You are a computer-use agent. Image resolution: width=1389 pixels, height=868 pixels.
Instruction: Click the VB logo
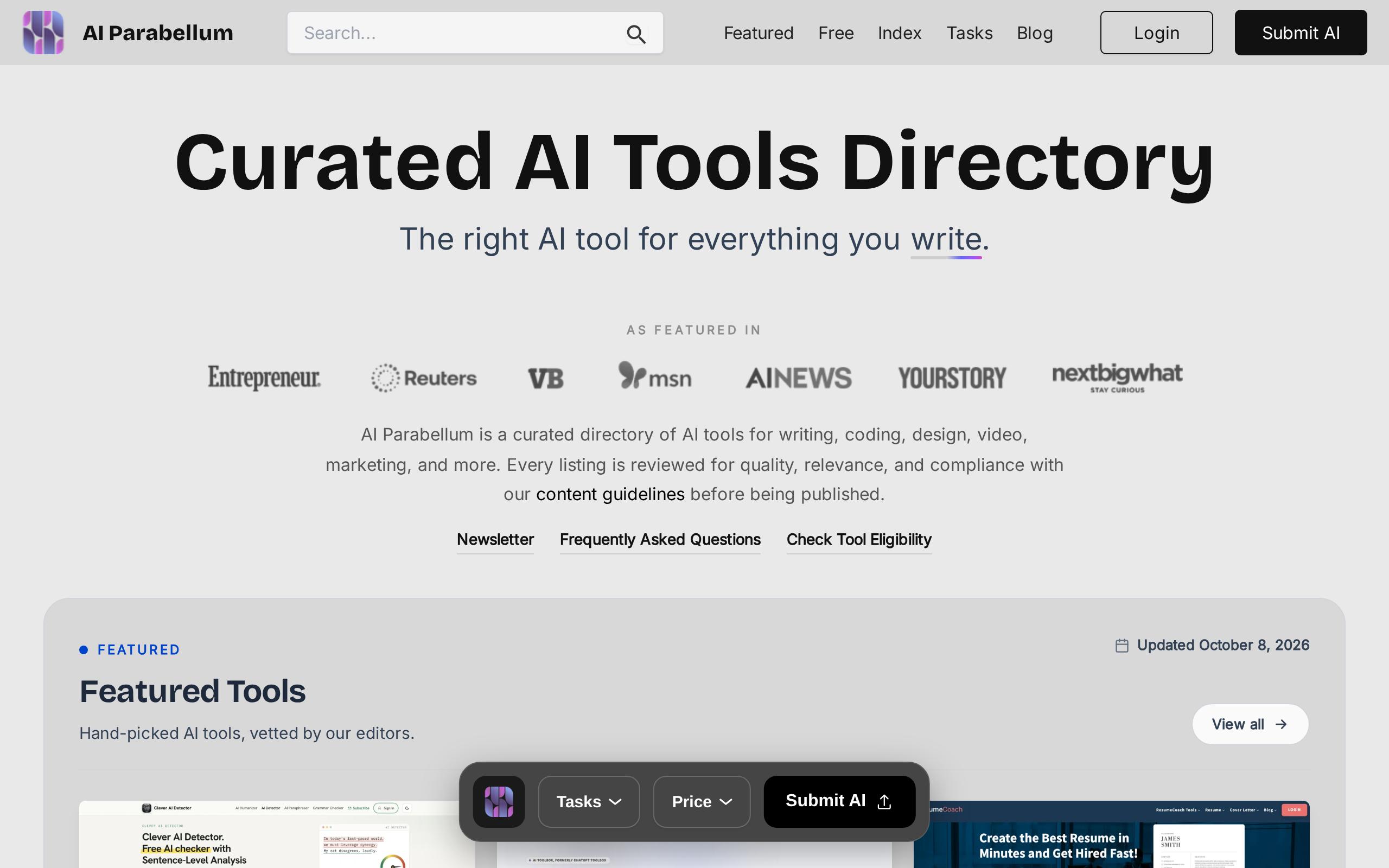coord(545,378)
